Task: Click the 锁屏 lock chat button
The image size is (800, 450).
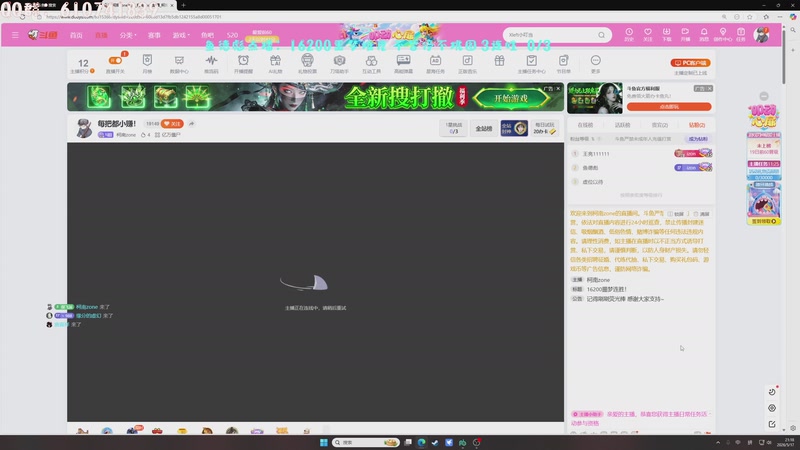Action: tap(676, 214)
